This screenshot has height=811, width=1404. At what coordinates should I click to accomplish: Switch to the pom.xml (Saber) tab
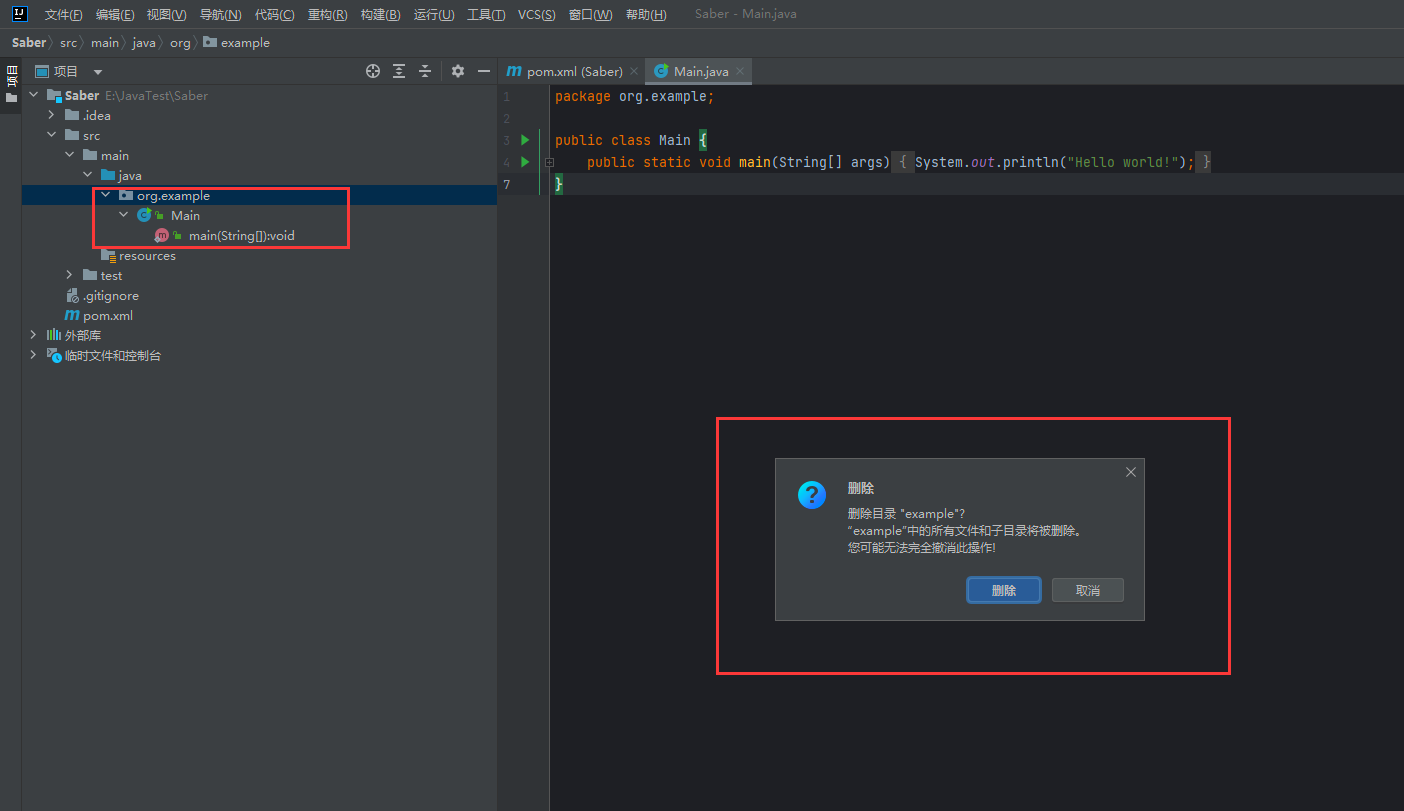tap(573, 72)
